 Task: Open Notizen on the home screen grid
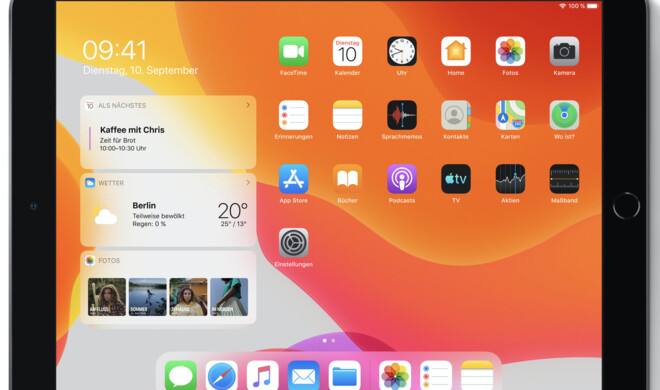347,115
